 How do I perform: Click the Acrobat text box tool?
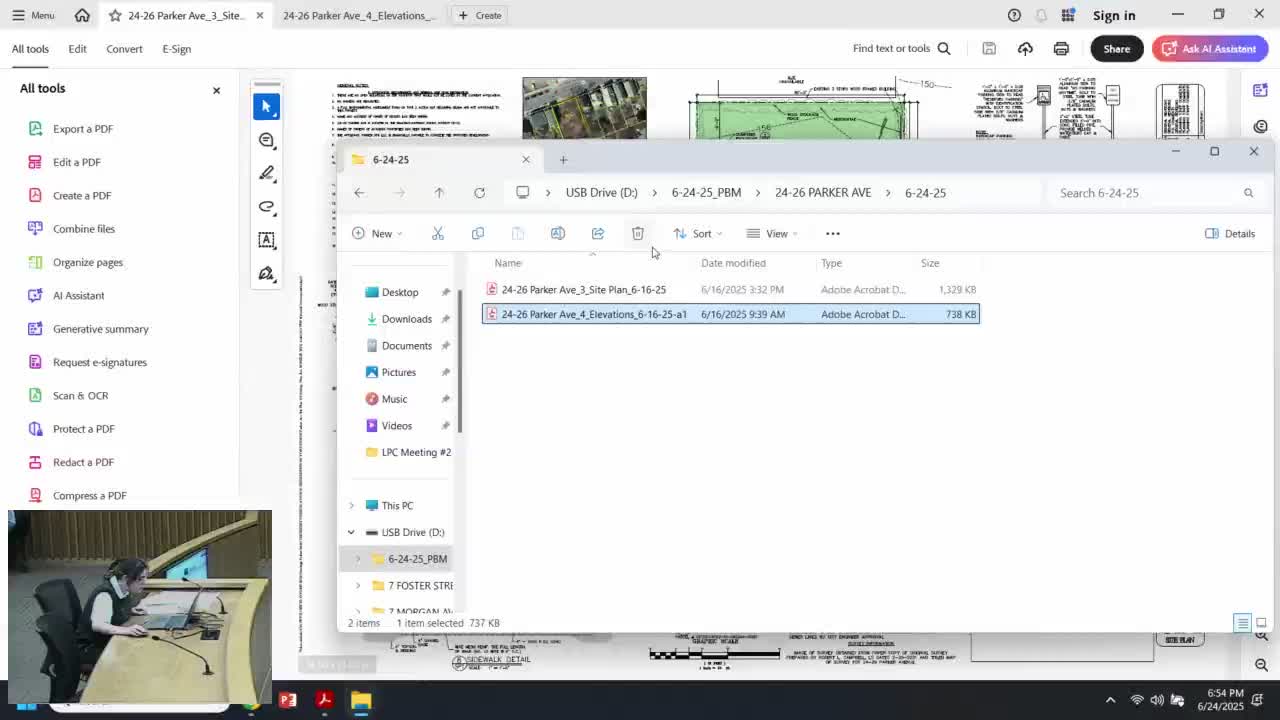tap(266, 240)
